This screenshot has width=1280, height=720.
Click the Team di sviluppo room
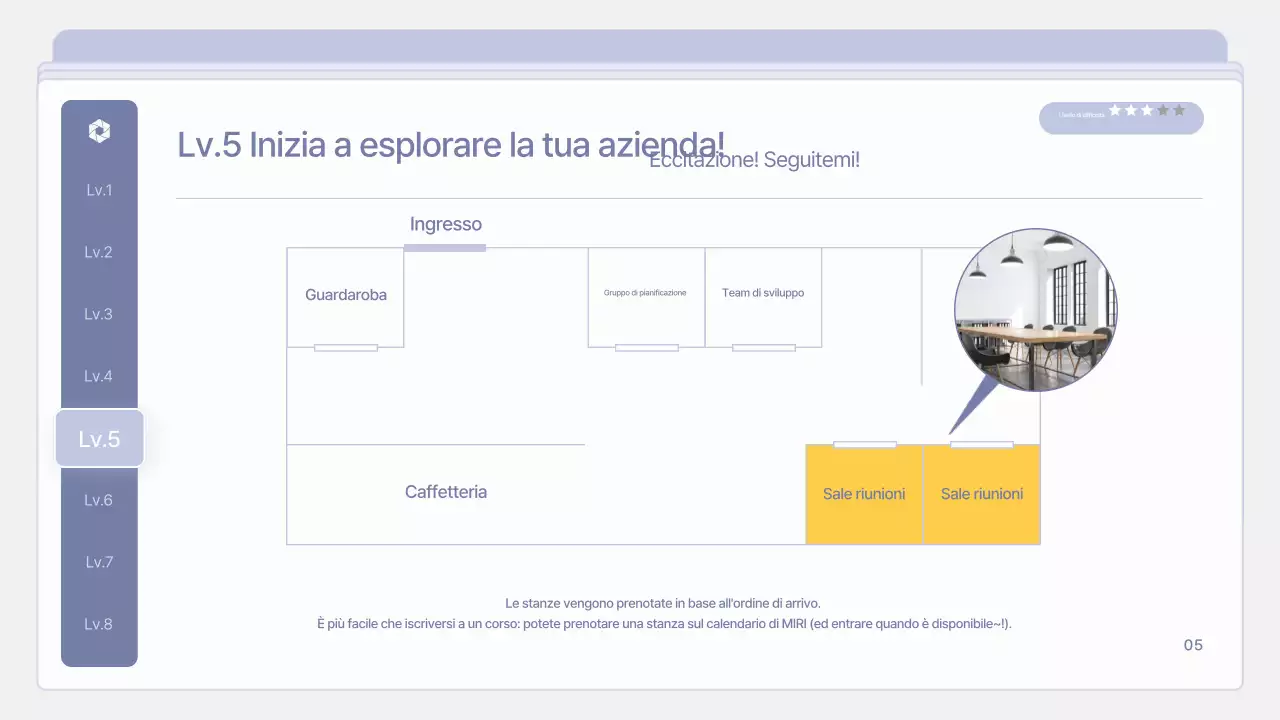click(763, 293)
